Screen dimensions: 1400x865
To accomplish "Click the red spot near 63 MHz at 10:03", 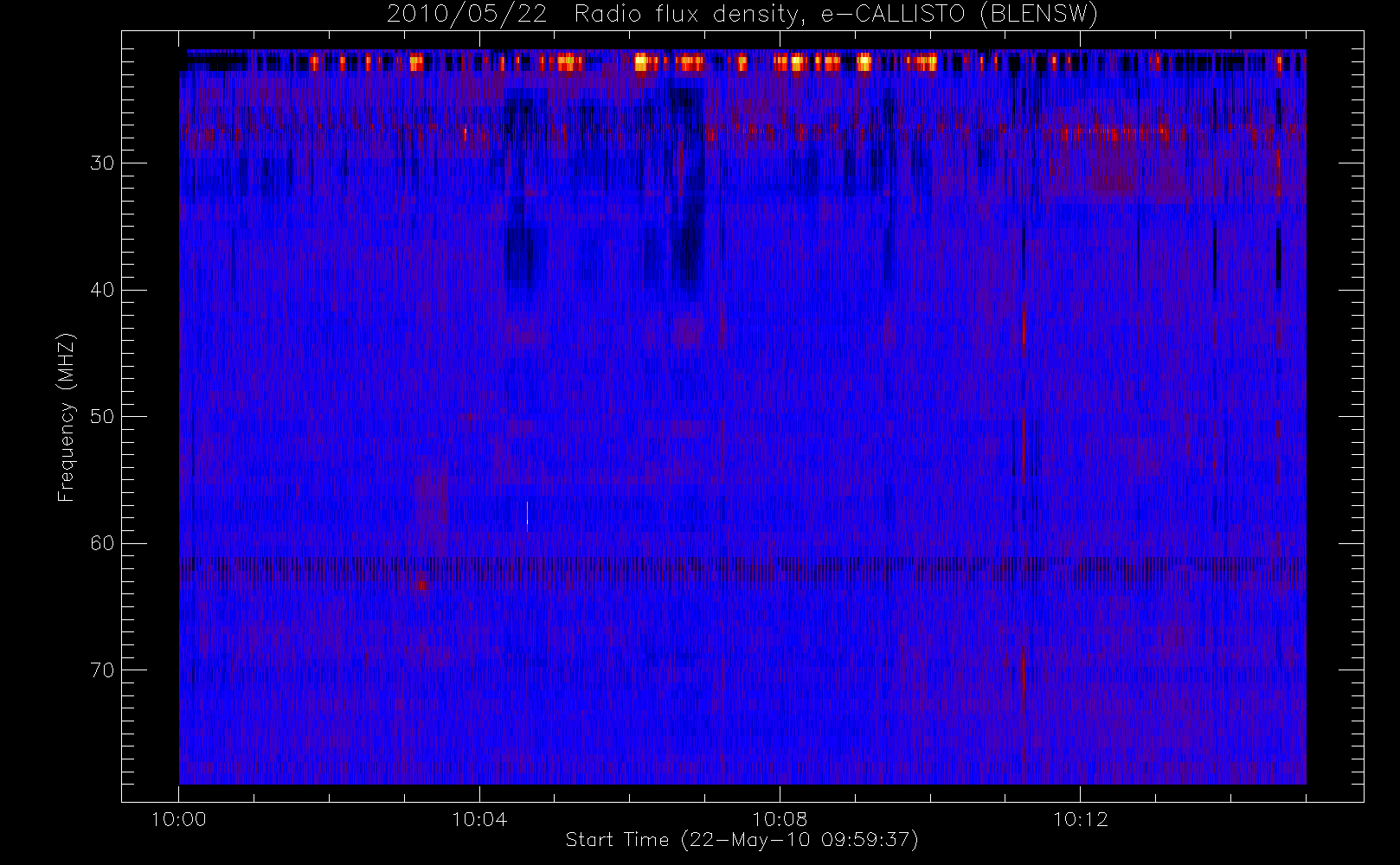I will tap(420, 585).
